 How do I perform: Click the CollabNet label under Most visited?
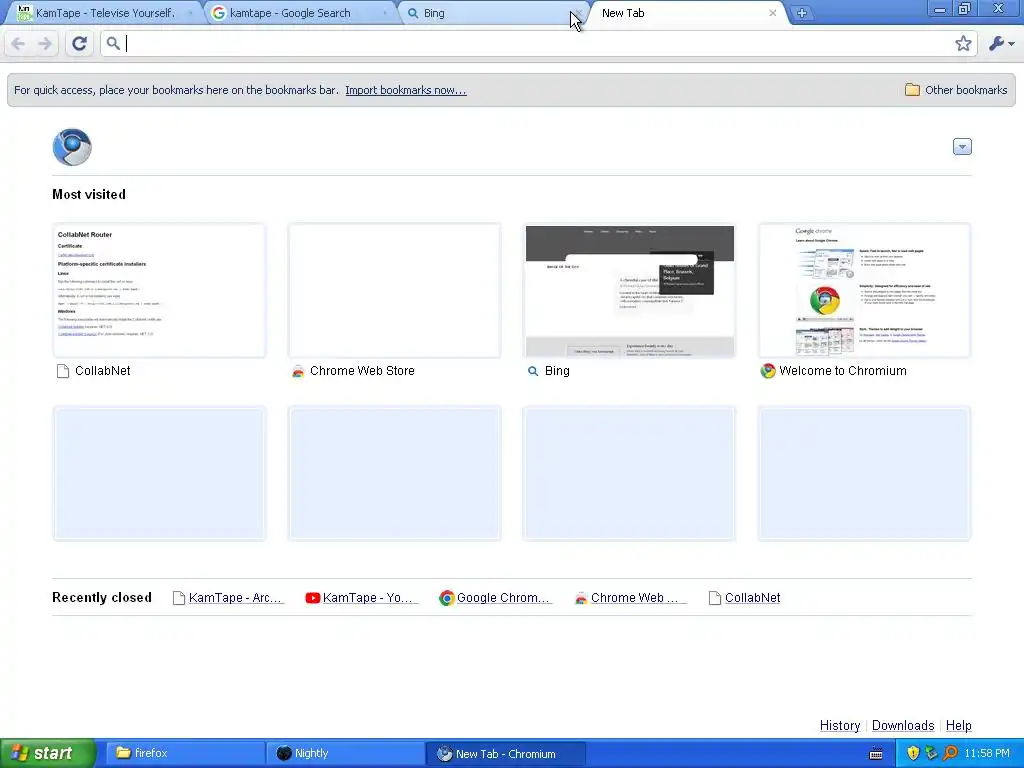coord(103,371)
